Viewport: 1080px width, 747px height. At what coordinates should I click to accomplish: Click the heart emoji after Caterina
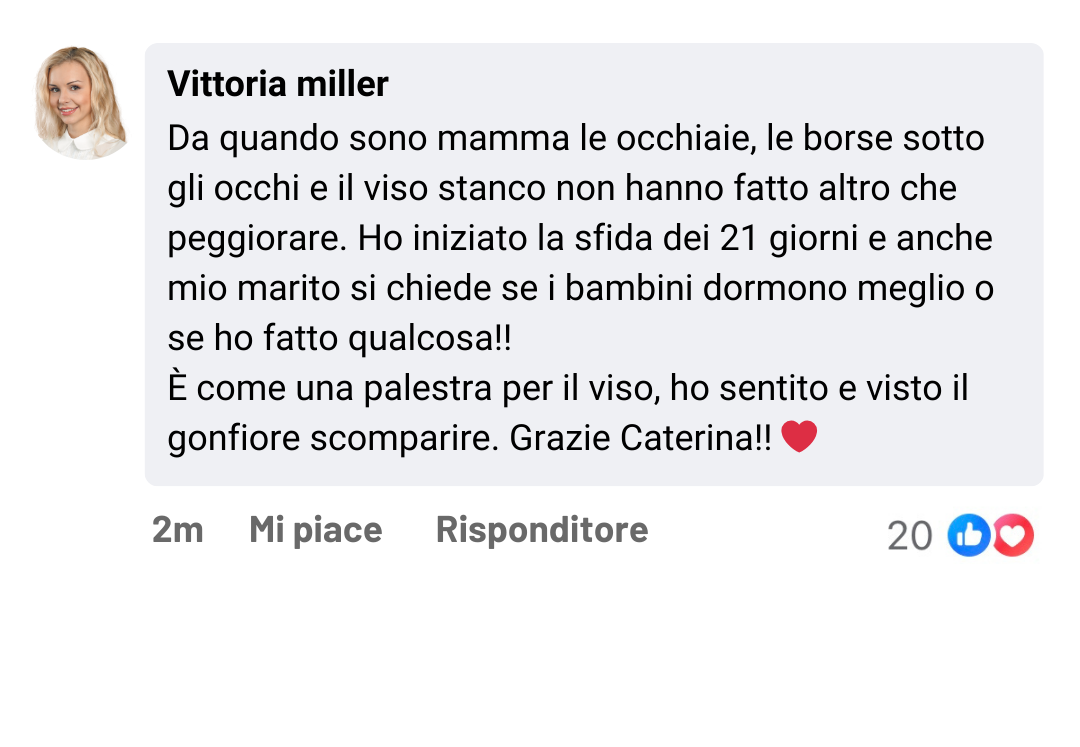tap(799, 438)
